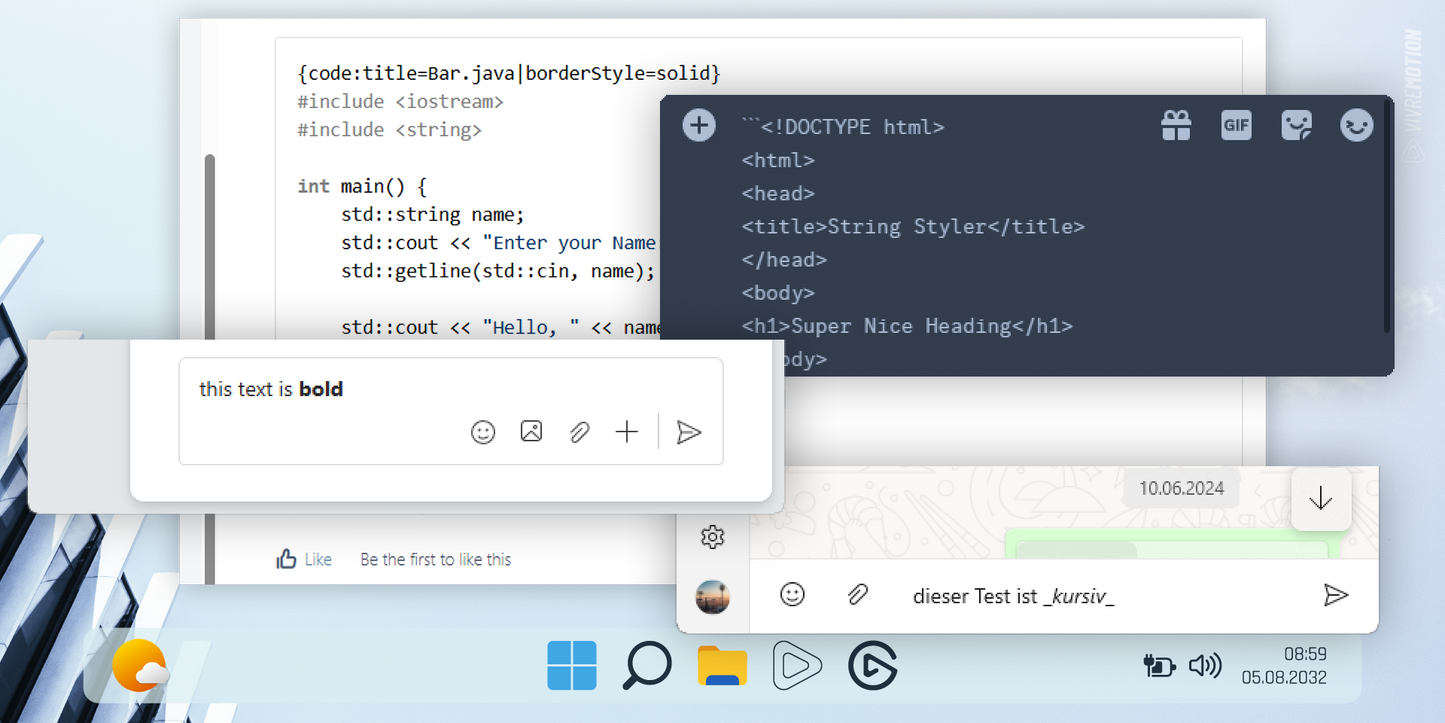The width and height of the screenshot is (1445, 723).
Task: Click the Like link under code block
Action: (x=305, y=560)
